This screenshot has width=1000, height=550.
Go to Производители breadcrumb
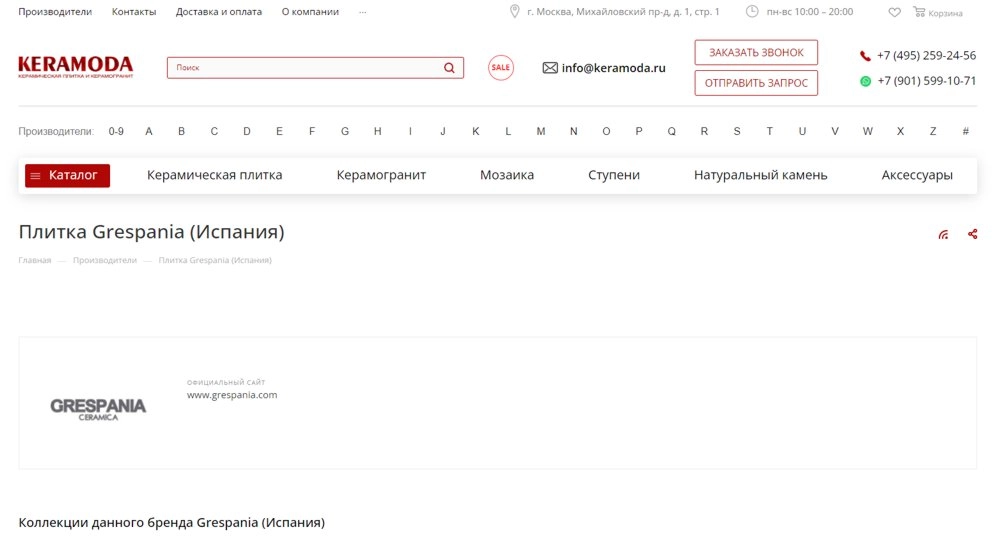[105, 260]
